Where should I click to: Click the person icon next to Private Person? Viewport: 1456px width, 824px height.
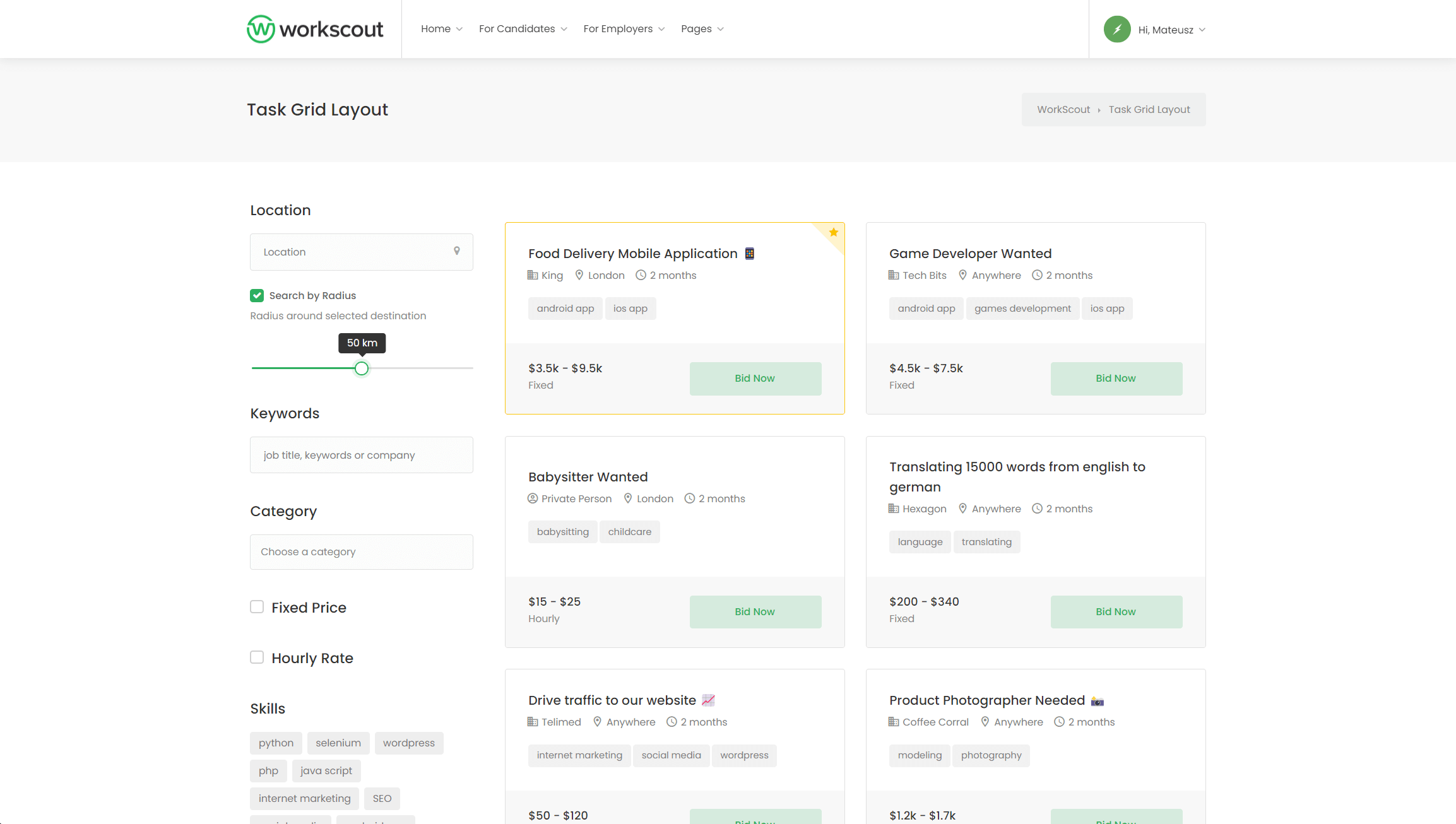pyautogui.click(x=533, y=498)
